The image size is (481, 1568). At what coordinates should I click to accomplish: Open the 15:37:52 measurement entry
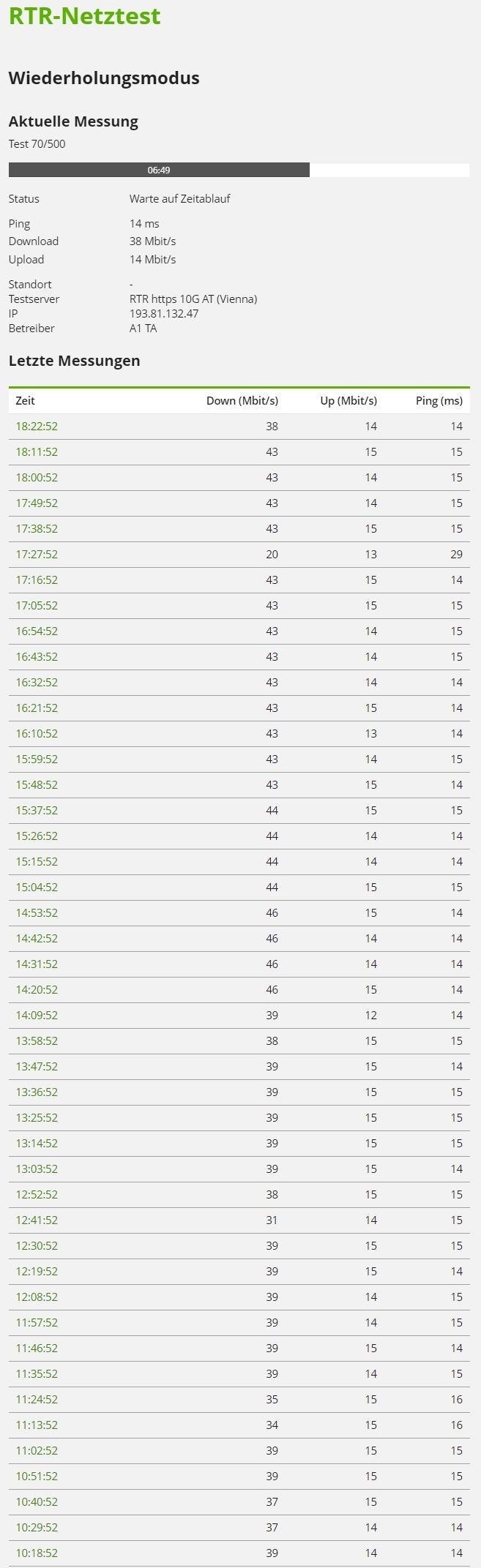click(x=37, y=811)
